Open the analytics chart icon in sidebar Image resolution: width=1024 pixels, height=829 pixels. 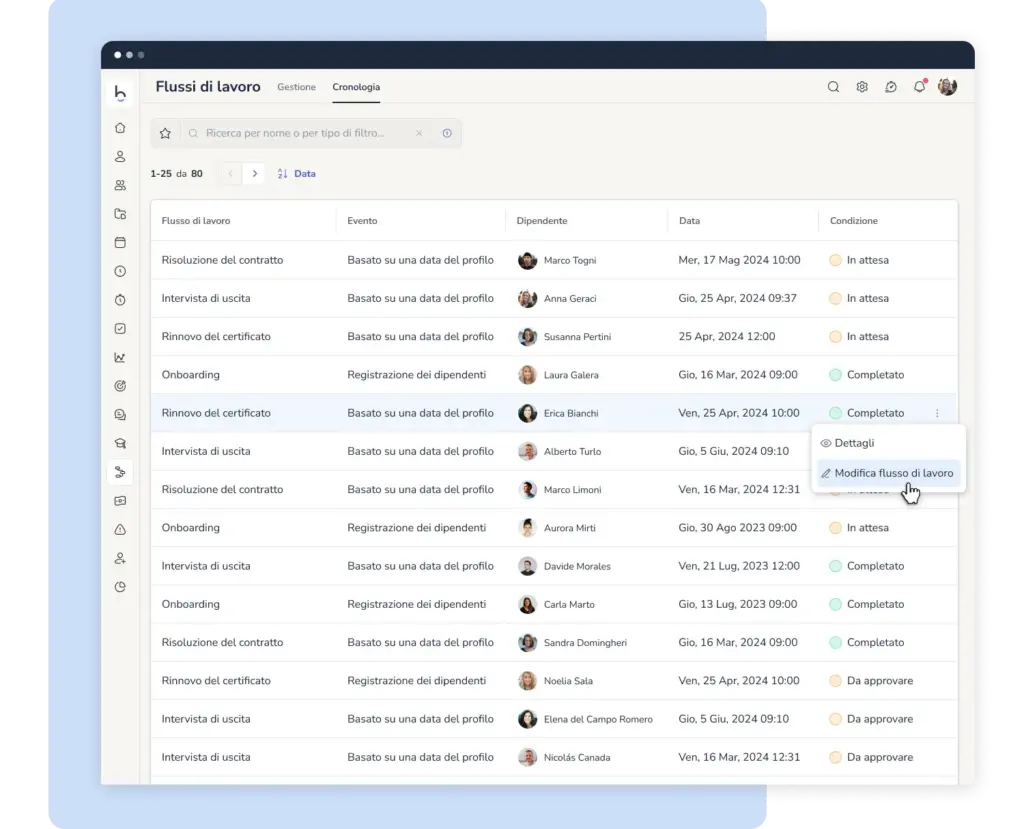(x=120, y=357)
